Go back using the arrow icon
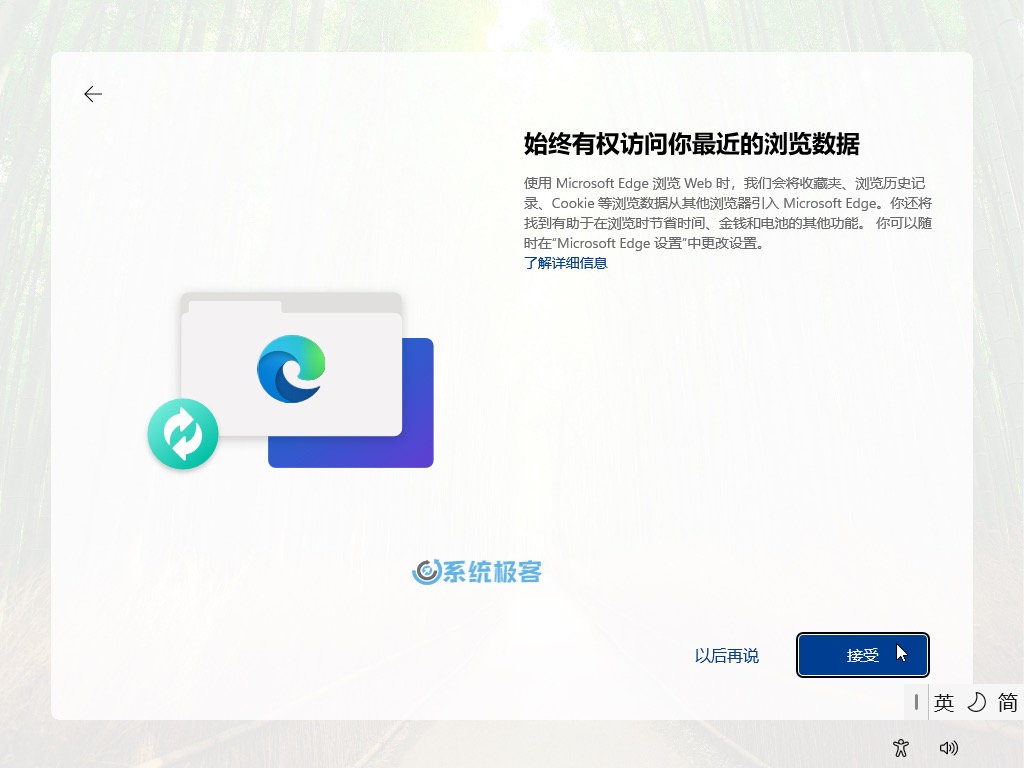The image size is (1024, 768). (x=93, y=94)
